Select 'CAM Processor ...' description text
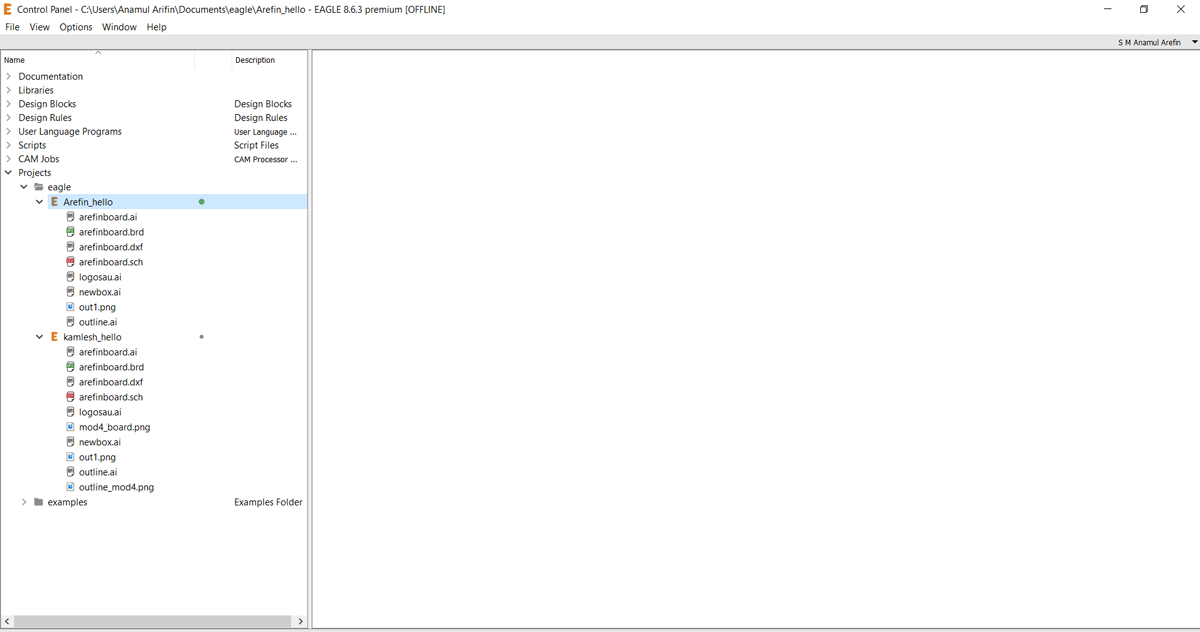Image resolution: width=1200 pixels, height=632 pixels. tap(266, 159)
